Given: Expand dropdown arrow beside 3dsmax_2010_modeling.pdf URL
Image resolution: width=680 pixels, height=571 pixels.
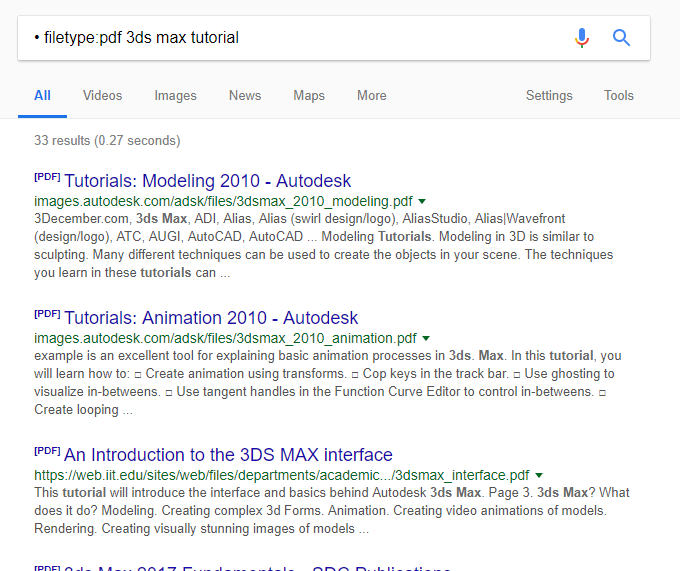Looking at the screenshot, I should point(422,201).
